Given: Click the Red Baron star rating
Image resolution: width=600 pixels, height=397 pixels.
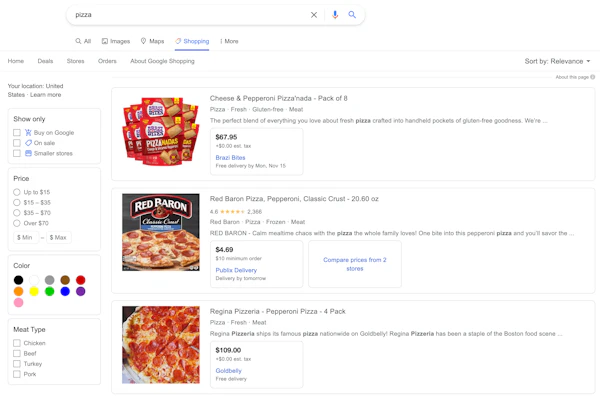Looking at the screenshot, I should pos(232,211).
